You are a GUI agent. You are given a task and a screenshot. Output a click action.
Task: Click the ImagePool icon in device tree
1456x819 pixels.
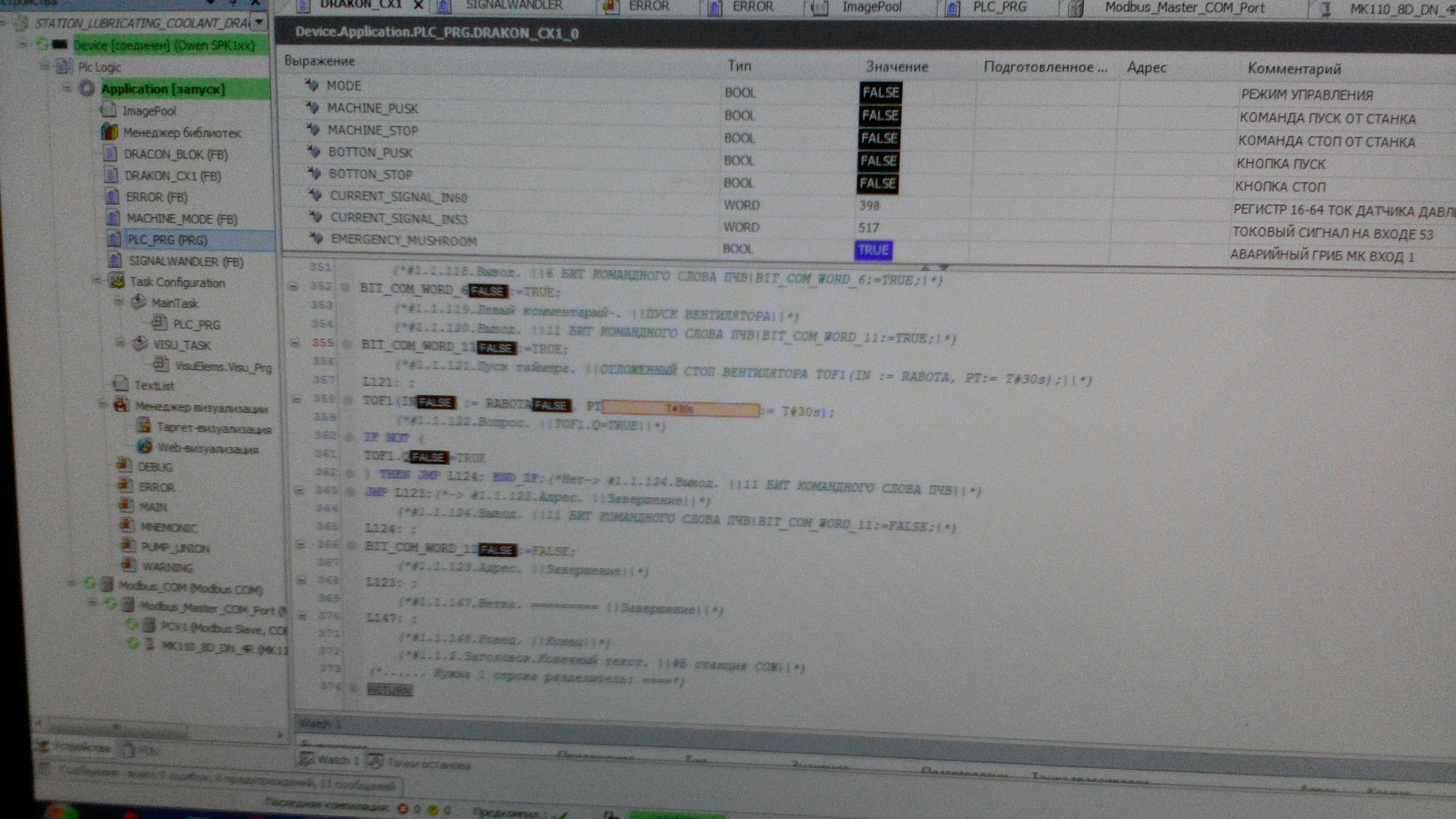(108, 110)
